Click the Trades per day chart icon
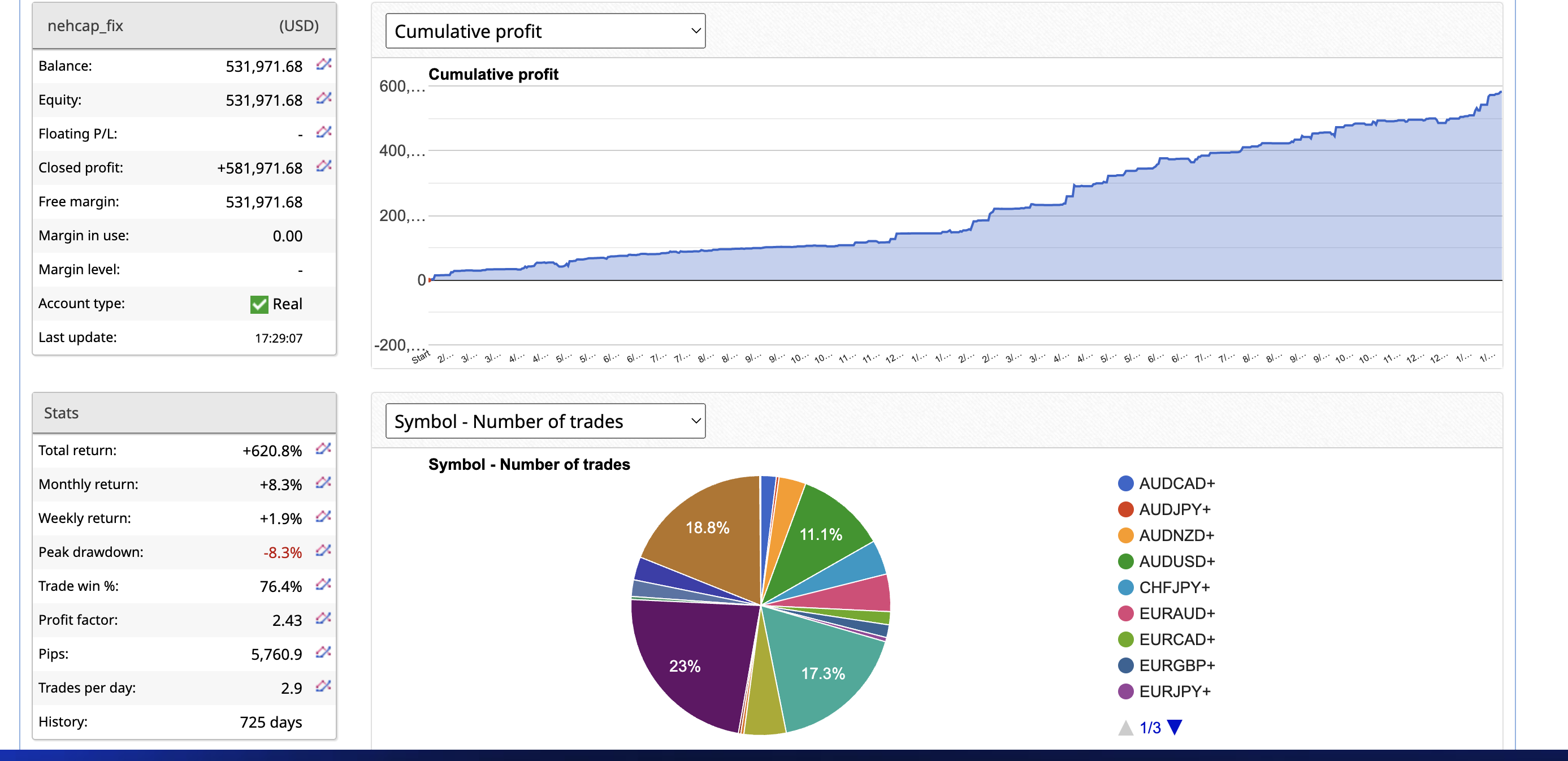The width and height of the screenshot is (1568, 761). (323, 686)
